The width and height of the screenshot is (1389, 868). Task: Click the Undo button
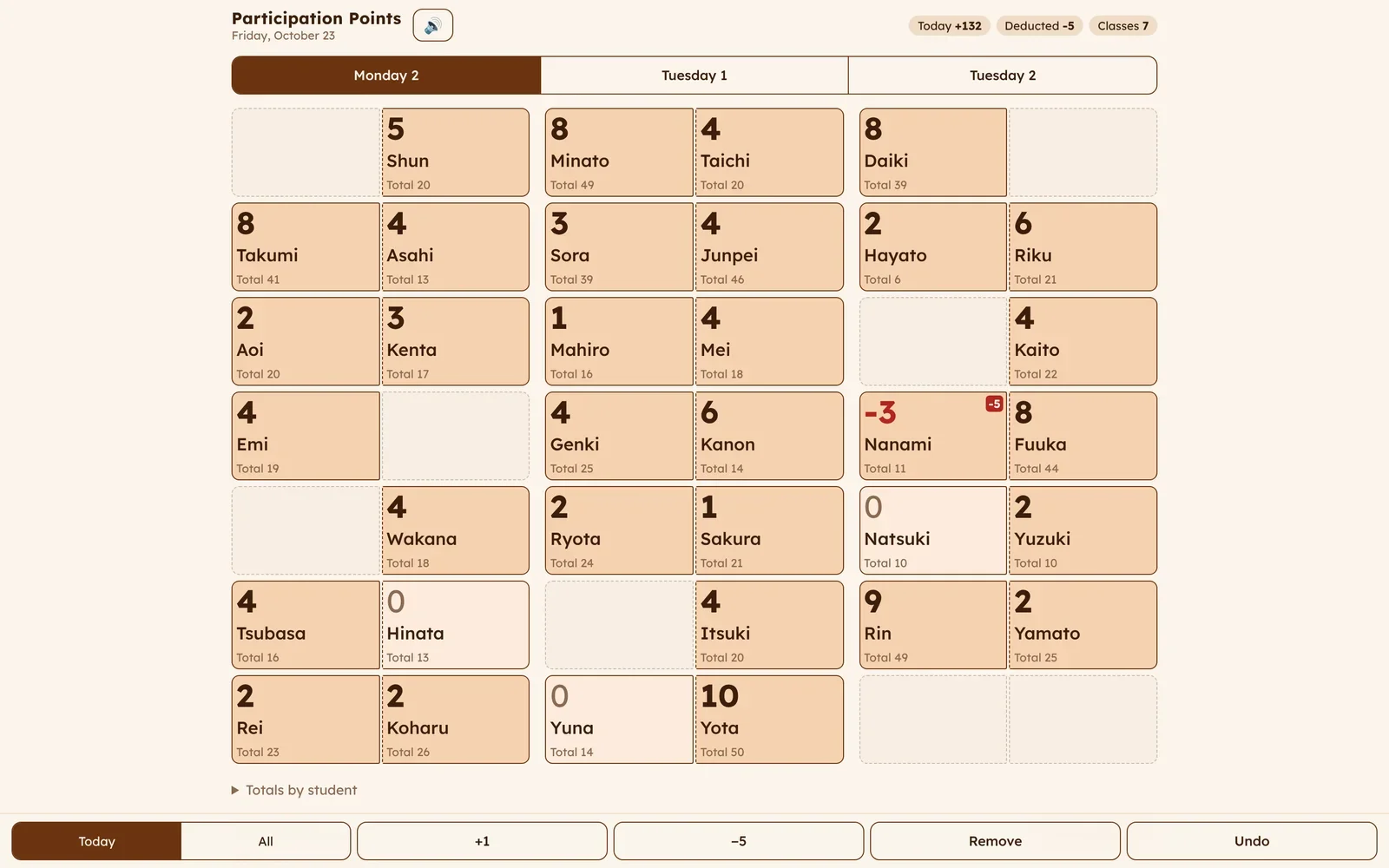click(1252, 841)
